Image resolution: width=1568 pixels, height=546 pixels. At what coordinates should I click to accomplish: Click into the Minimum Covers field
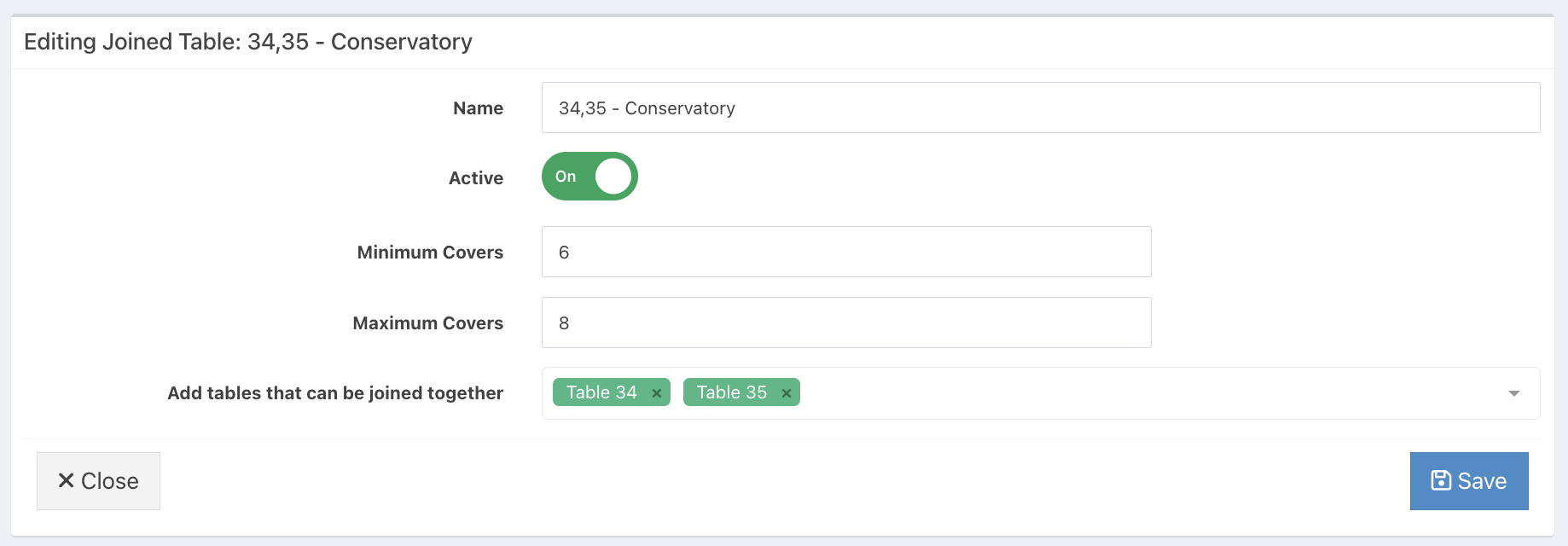845,252
